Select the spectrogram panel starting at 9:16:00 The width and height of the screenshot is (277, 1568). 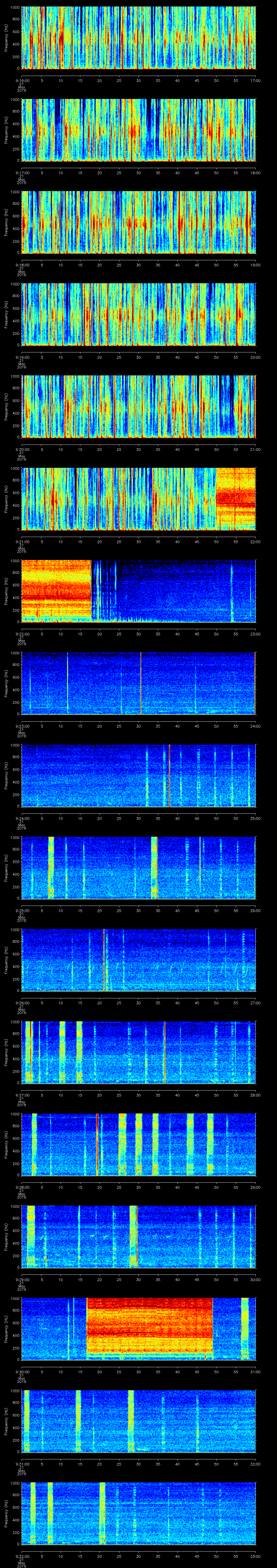tap(138, 38)
